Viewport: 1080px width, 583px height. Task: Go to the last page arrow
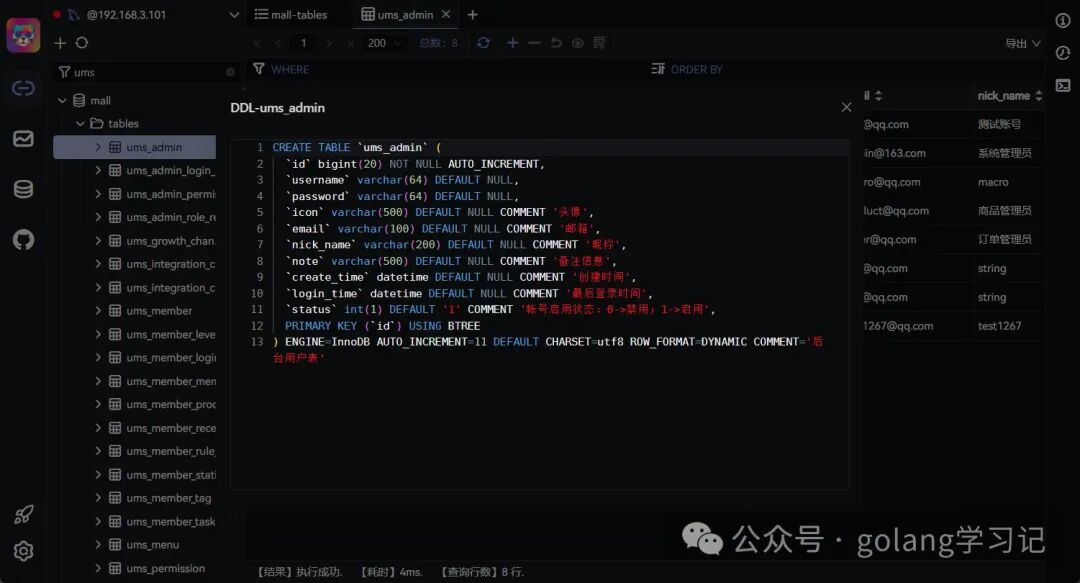(x=351, y=43)
